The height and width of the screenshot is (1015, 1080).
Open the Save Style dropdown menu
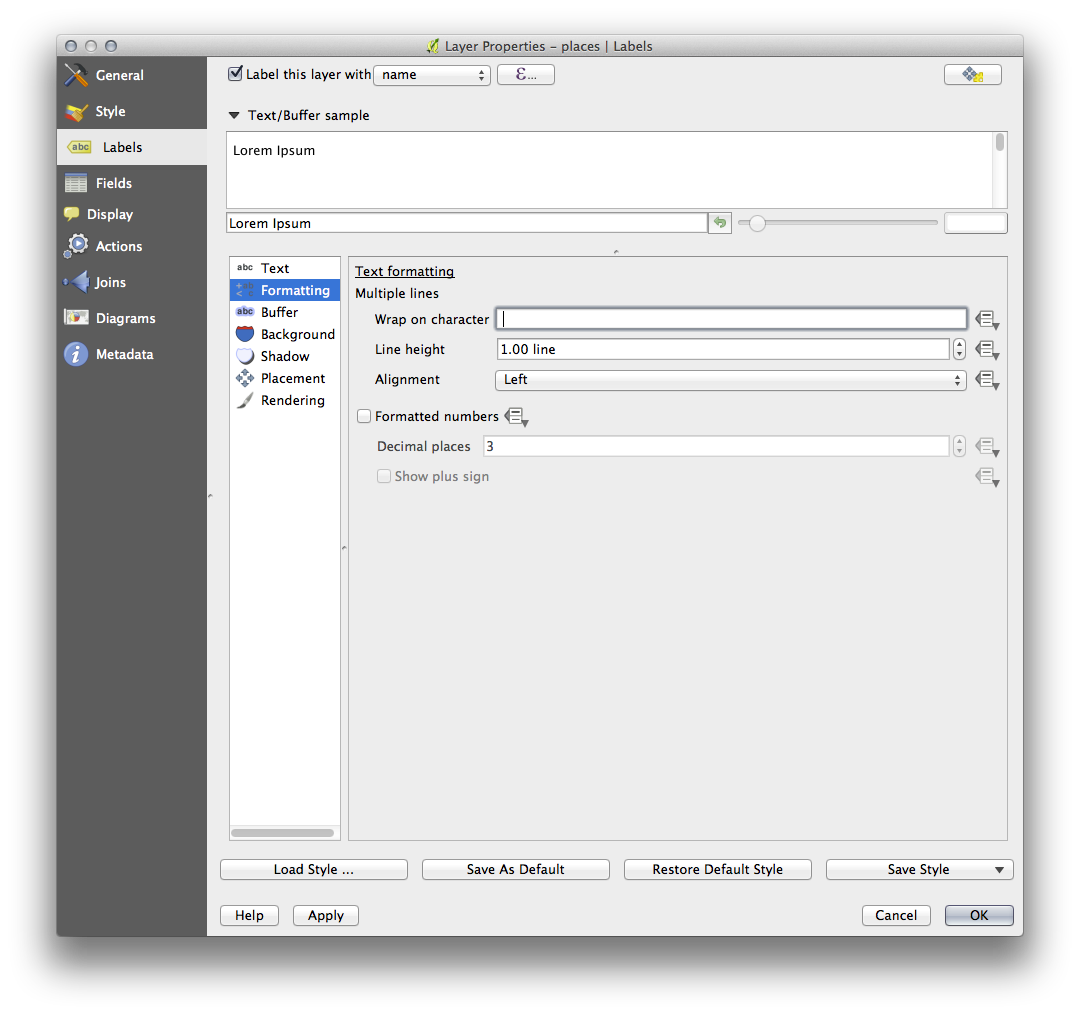[998, 870]
